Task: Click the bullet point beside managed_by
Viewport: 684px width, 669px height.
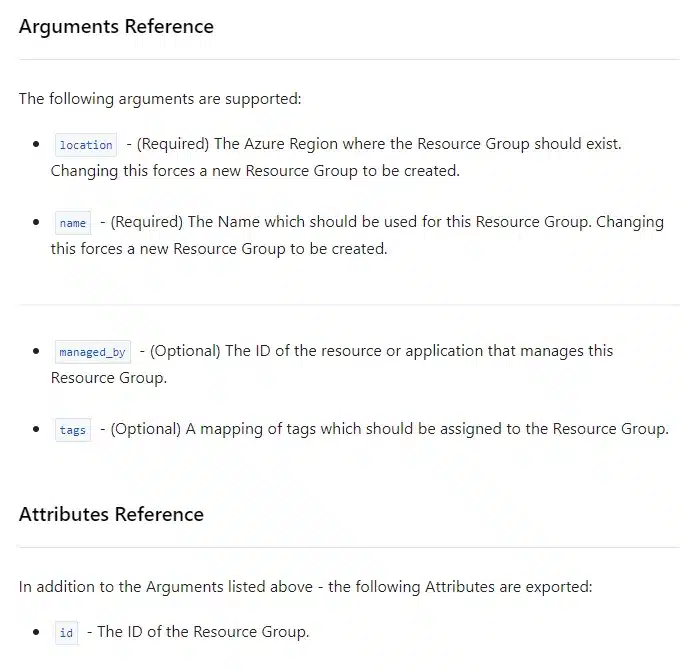Action: click(x=37, y=352)
